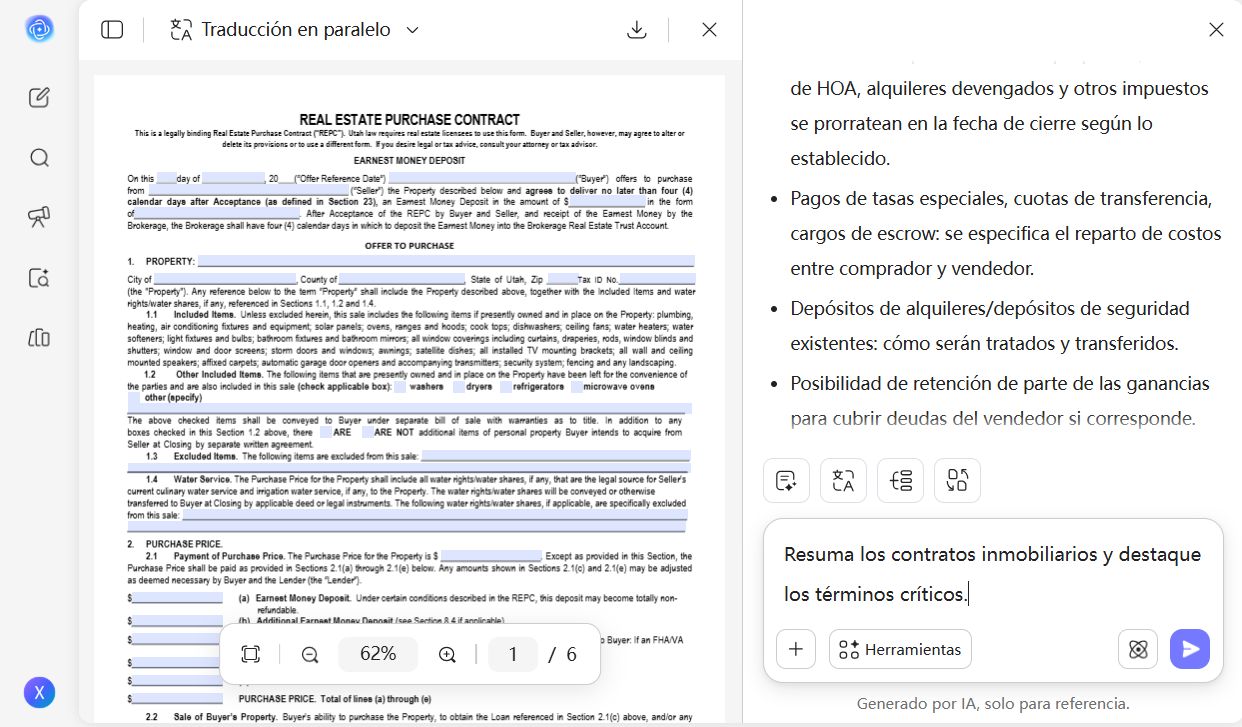Select the image search icon in the sidebar
This screenshot has width=1242, height=727.
(x=39, y=278)
